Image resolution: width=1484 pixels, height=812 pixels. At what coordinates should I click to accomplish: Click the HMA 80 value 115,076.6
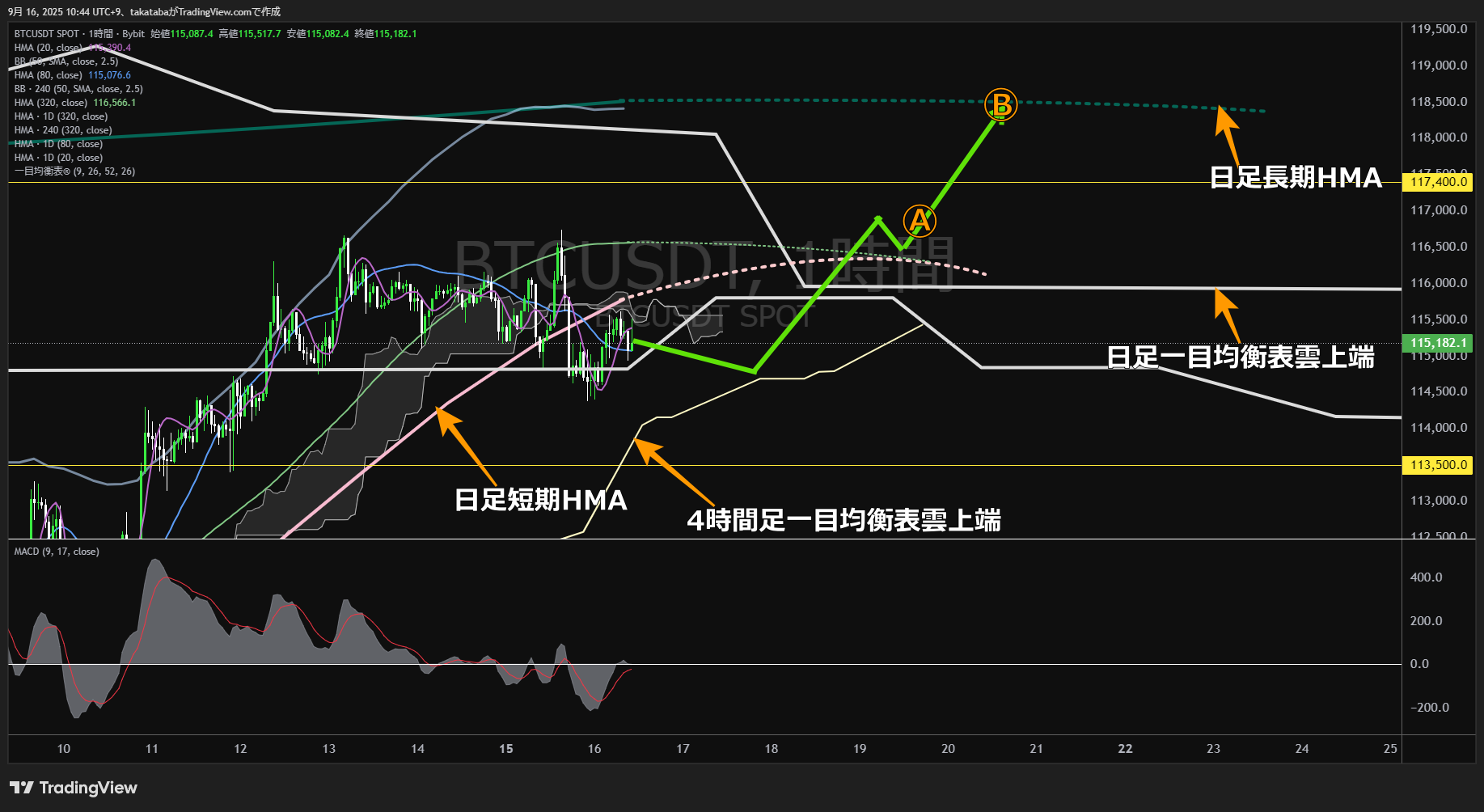pyautogui.click(x=110, y=75)
